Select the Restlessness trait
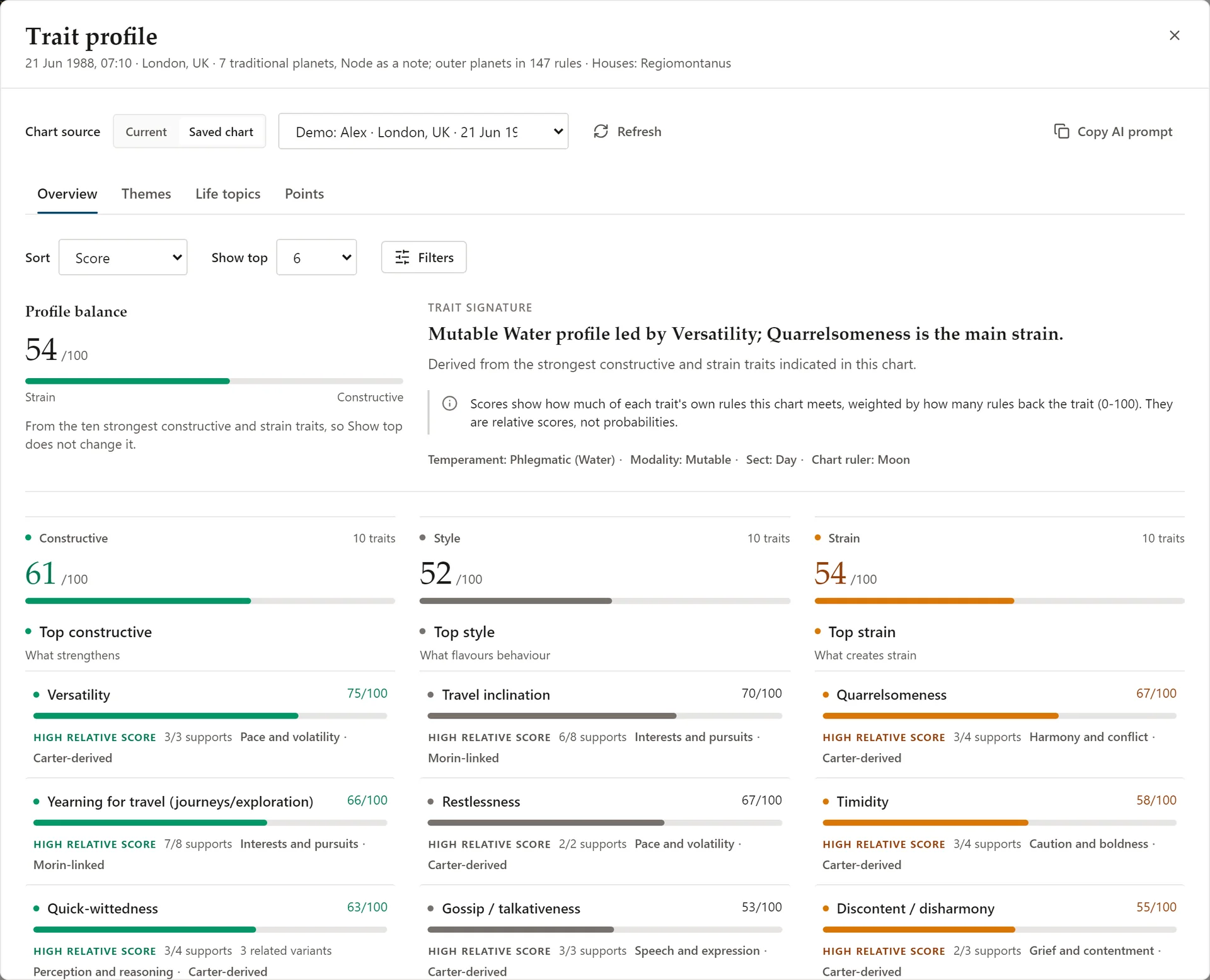Screen dimensions: 1210x980 [x=605, y=832]
